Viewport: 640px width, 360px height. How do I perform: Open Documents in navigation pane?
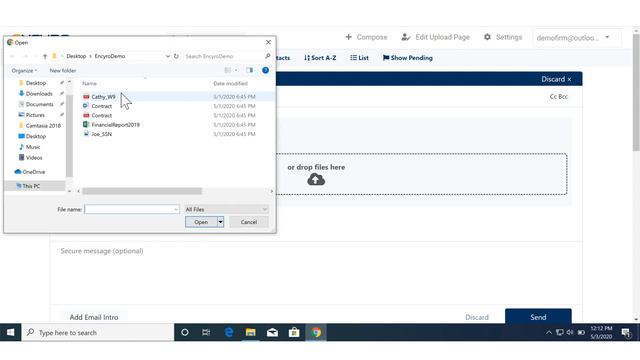(39, 104)
